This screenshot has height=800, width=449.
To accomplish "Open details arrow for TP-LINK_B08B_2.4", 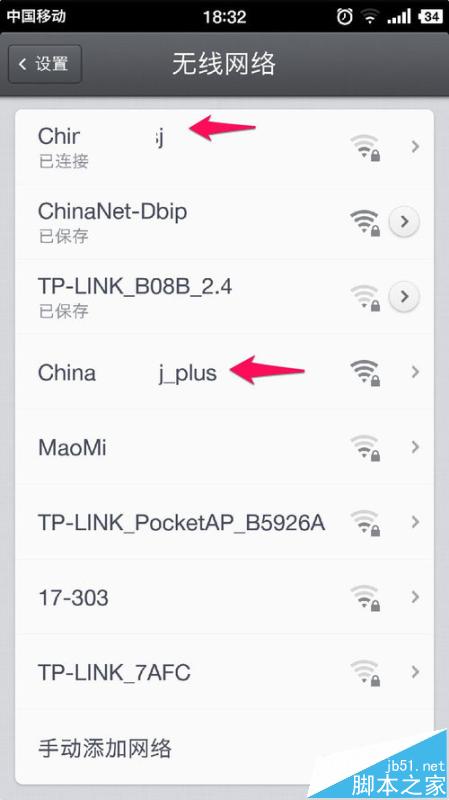I will pos(404,296).
